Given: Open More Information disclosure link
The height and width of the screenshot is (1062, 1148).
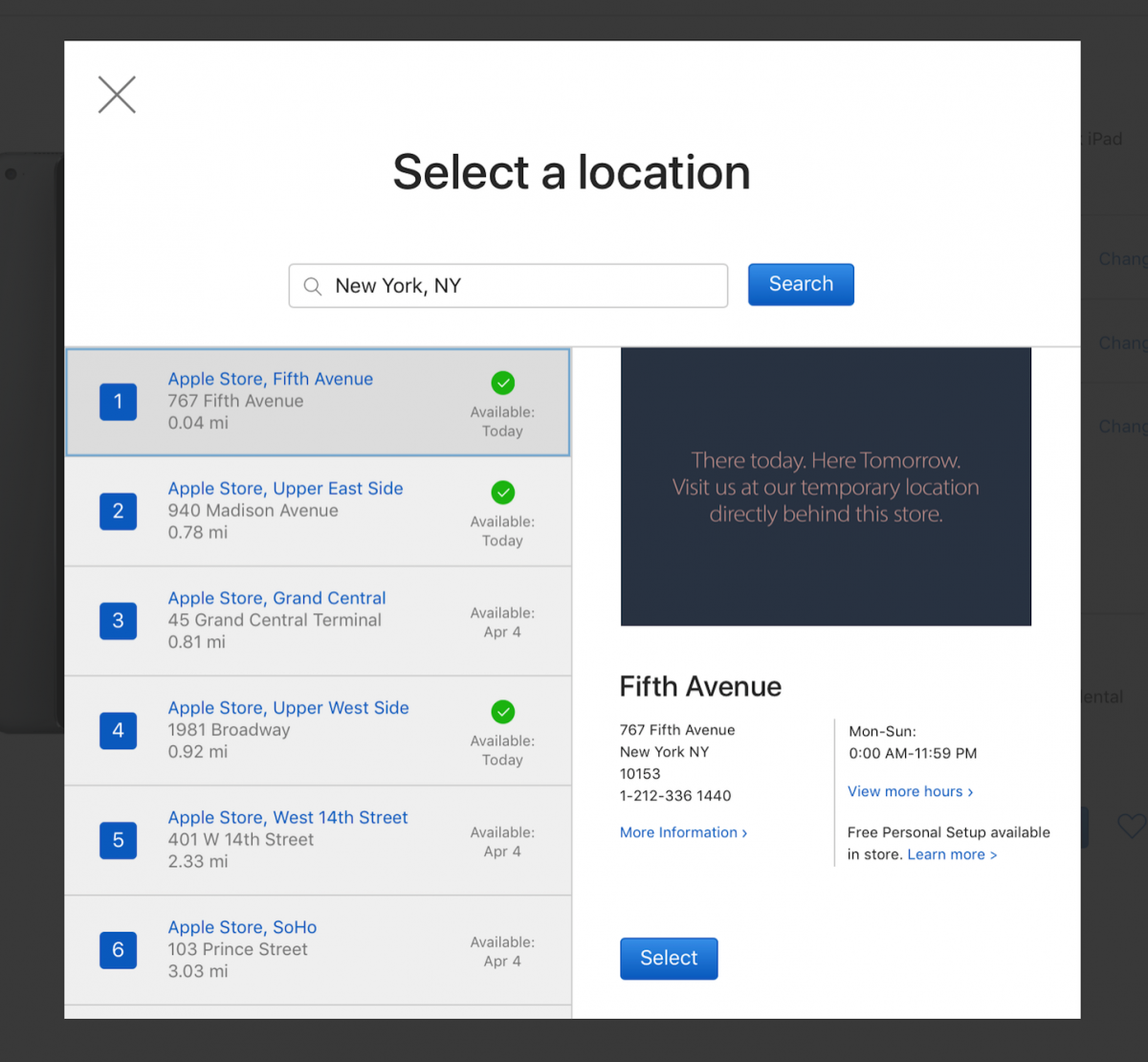Looking at the screenshot, I should point(681,832).
